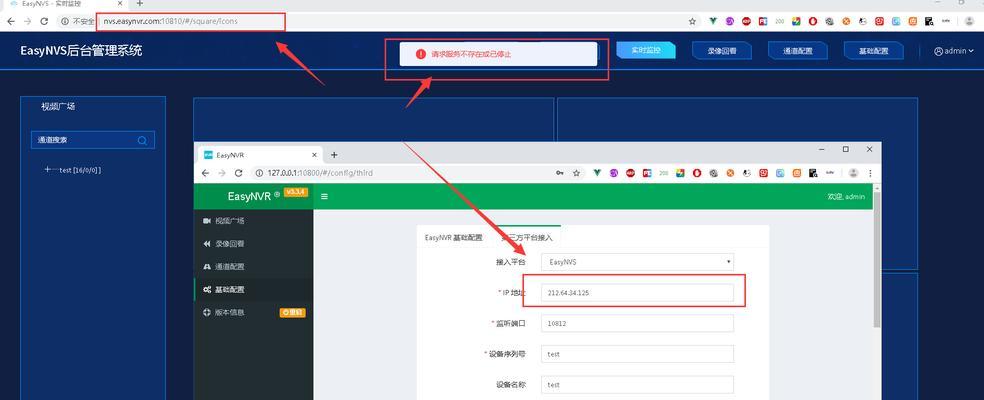Click the '欢迎, admin' link in EasyNVR header
Viewport: 984px width, 400px height.
point(846,197)
